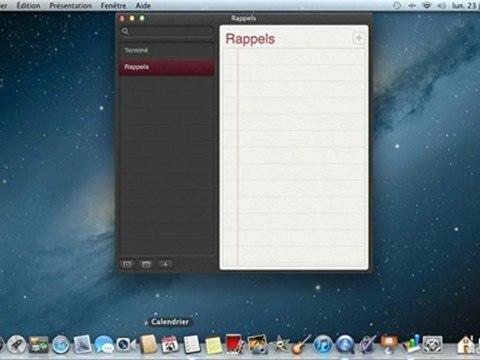This screenshot has width=480, height=360.
Task: Show the calendar in the Rappels sidebar
Action: point(146,264)
